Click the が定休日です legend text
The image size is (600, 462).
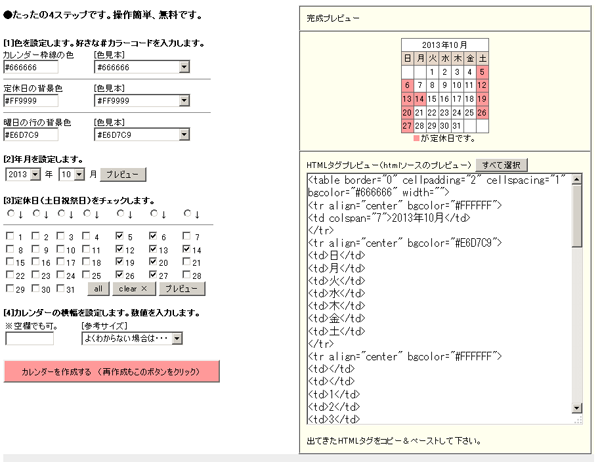tap(448, 139)
